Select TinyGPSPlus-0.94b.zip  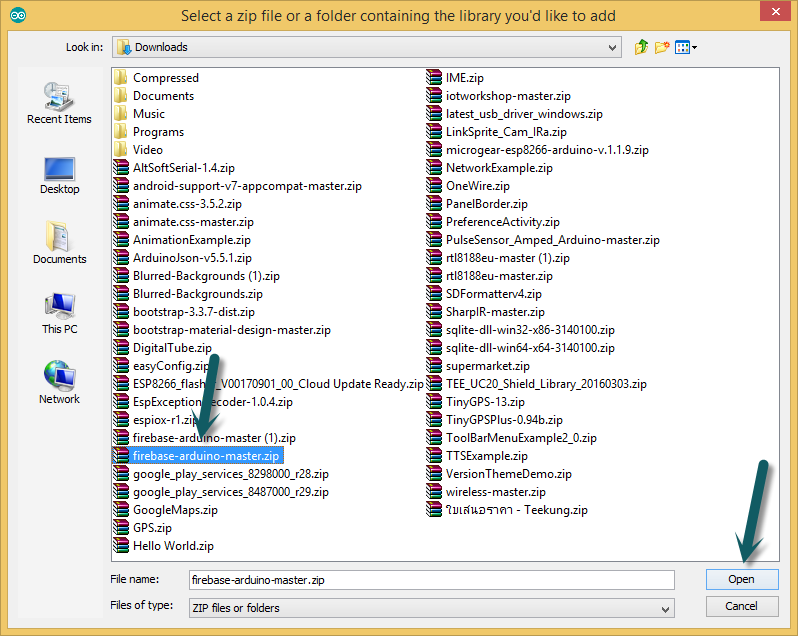(x=495, y=420)
